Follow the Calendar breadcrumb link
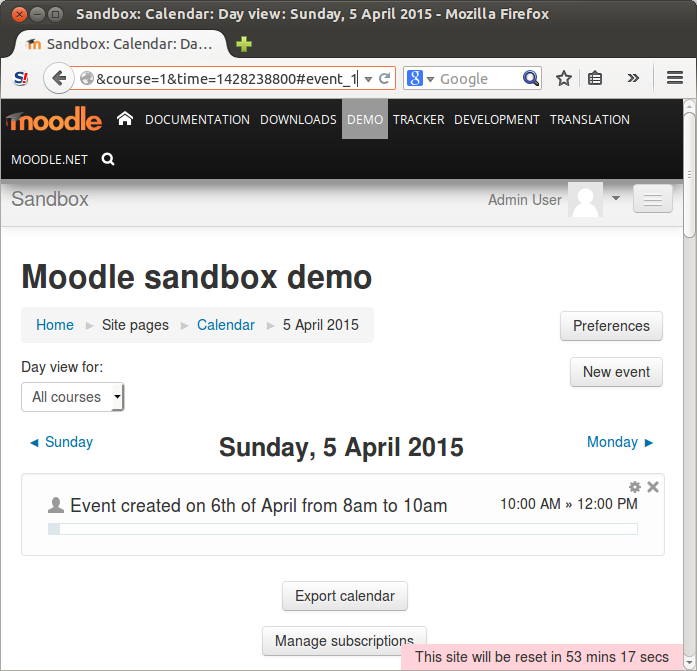This screenshot has height=671, width=697. 226,325
